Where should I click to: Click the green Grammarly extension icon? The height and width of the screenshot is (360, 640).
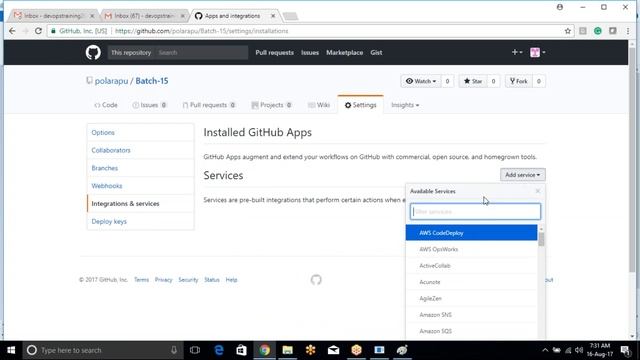(598, 31)
